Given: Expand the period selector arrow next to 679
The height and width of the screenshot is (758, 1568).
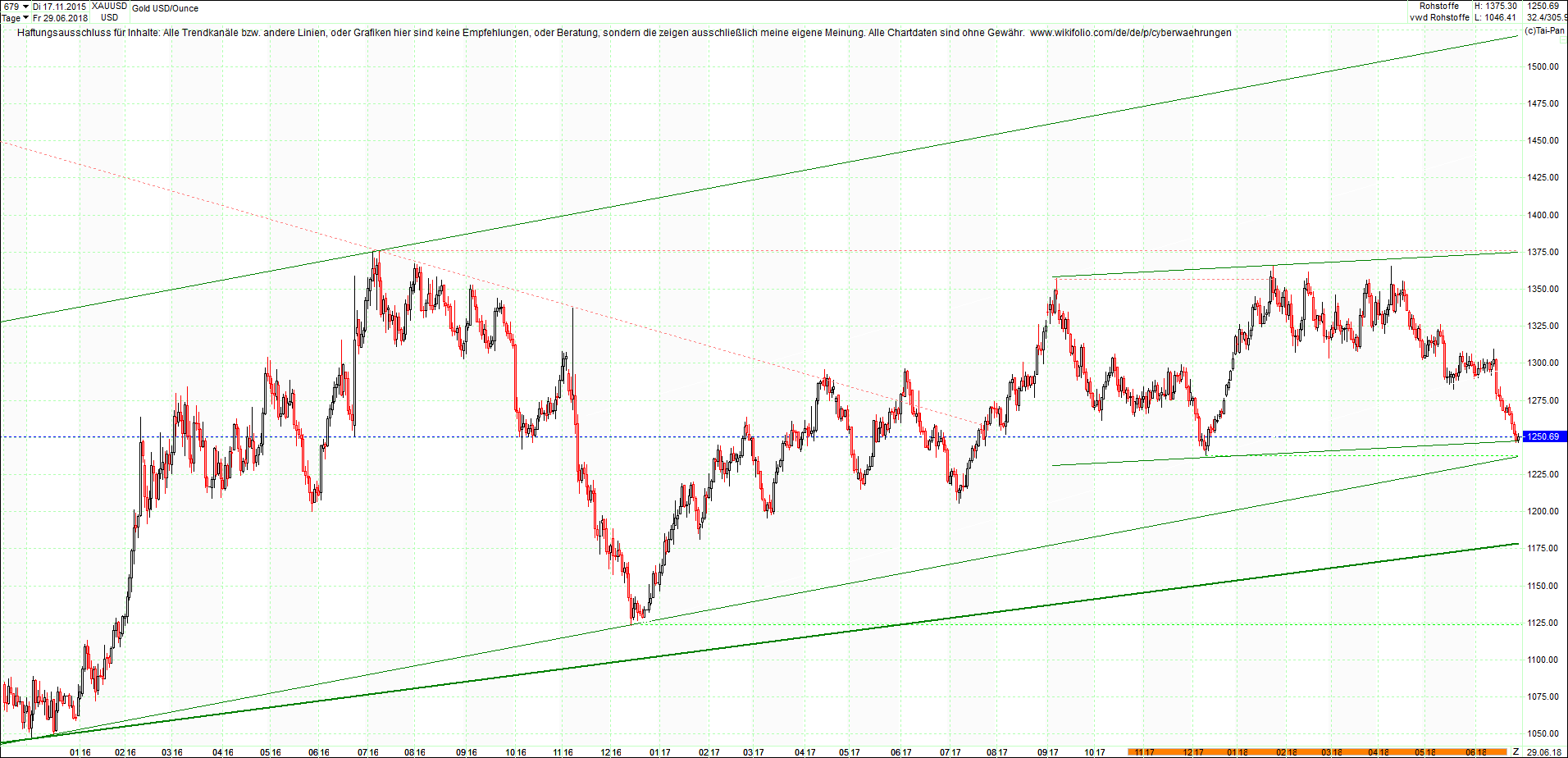Looking at the screenshot, I should click(x=25, y=6).
